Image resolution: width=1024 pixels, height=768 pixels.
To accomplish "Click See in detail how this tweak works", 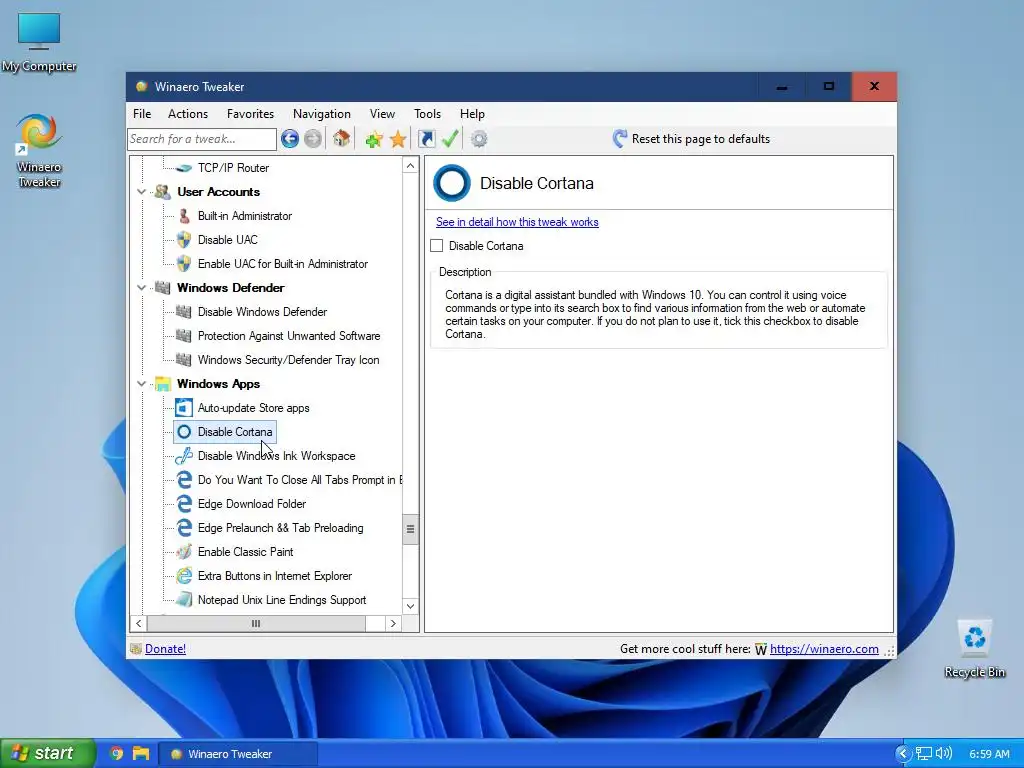I will pyautogui.click(x=517, y=222).
